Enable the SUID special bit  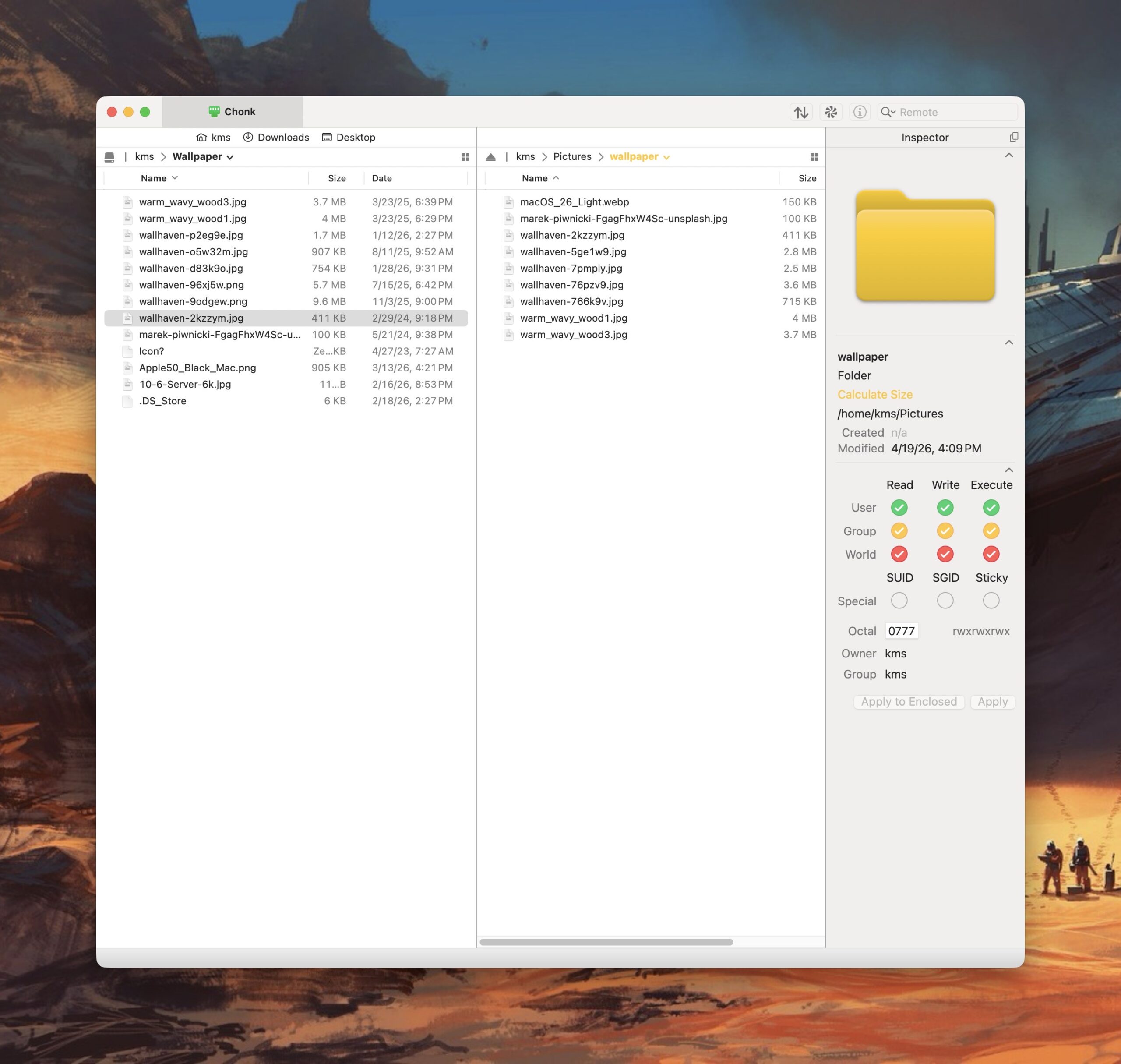point(899,601)
